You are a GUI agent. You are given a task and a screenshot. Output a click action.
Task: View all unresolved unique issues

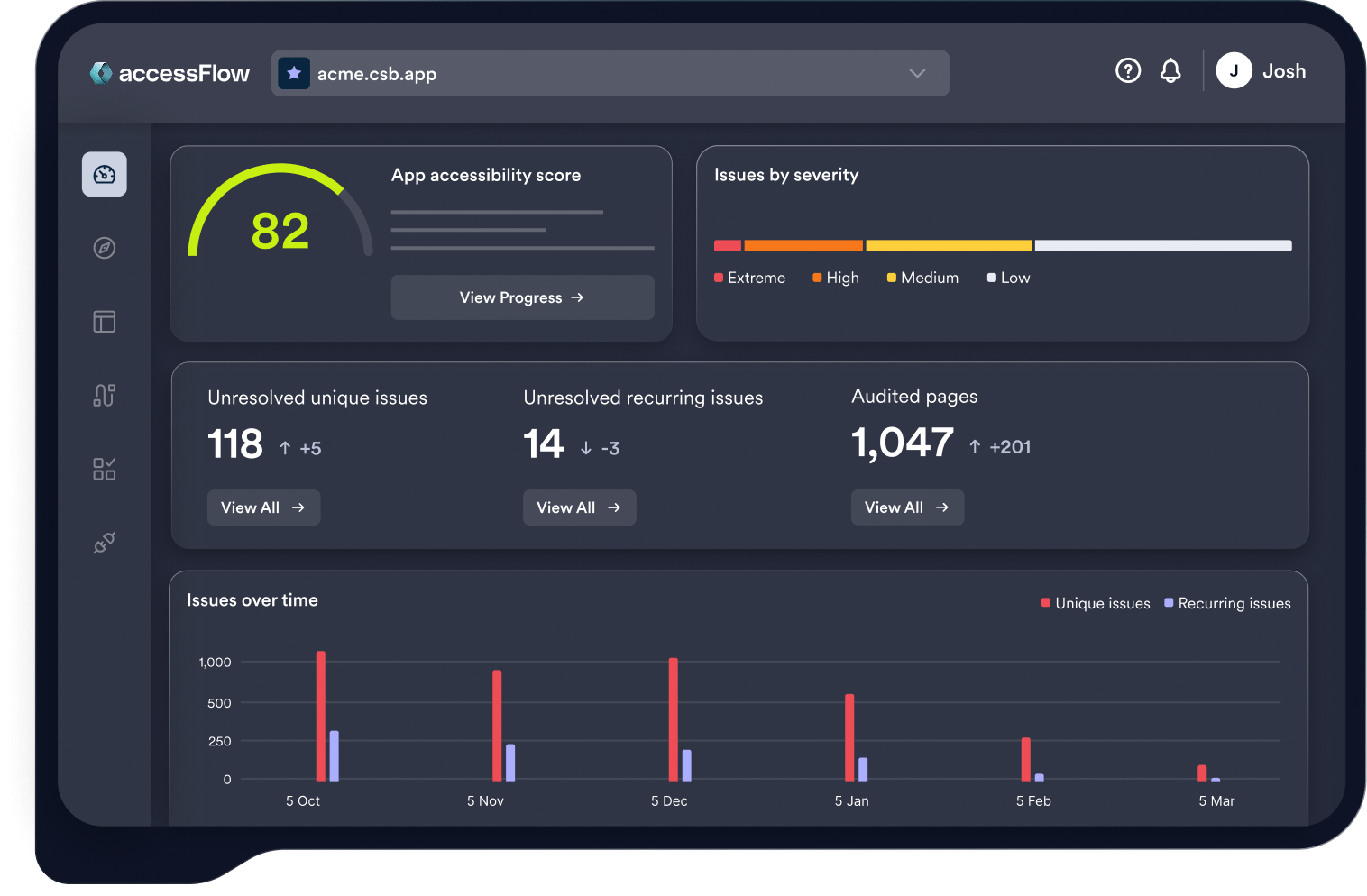tap(263, 507)
